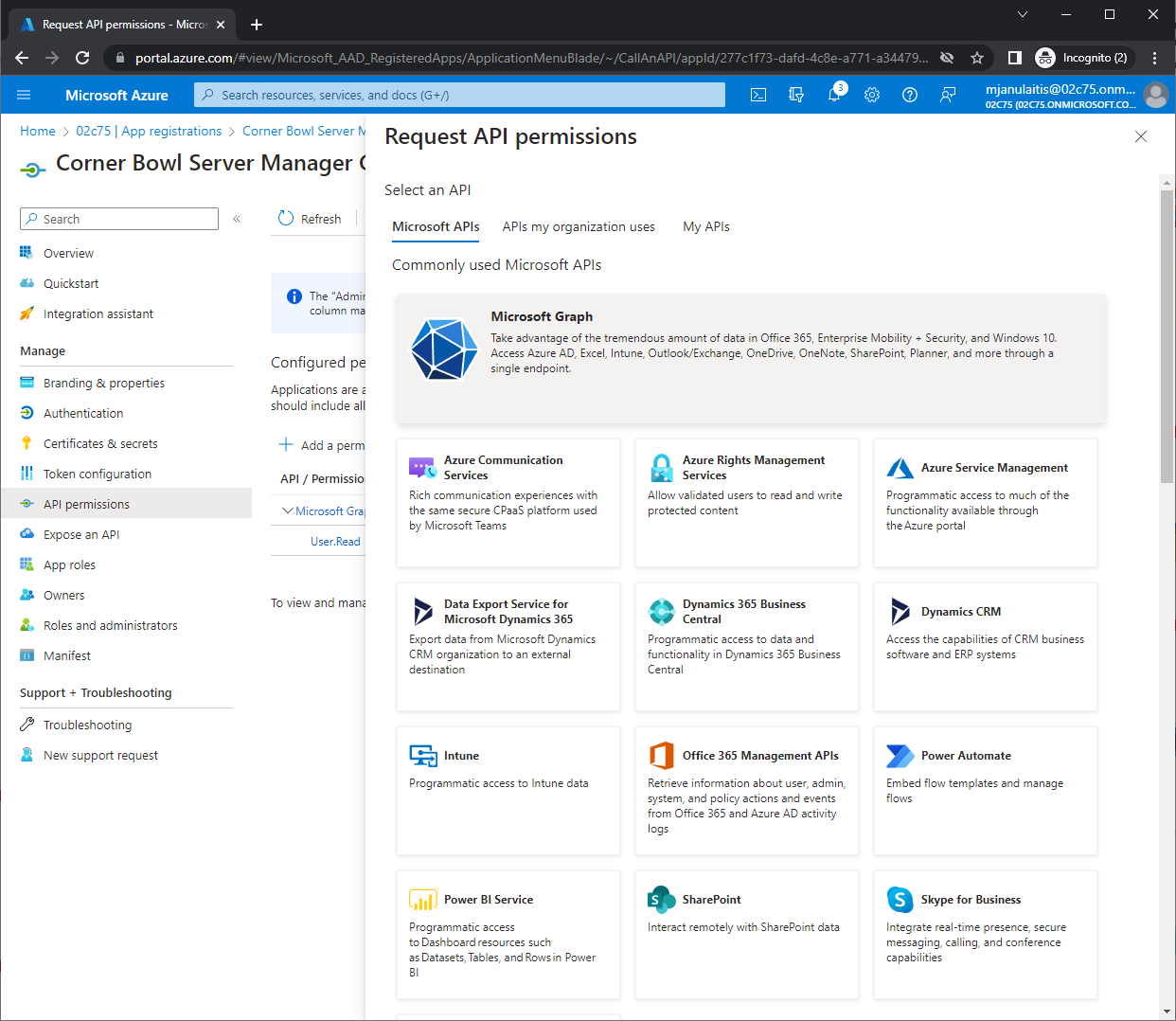Open the Home breadcrumb link
Viewport: 1176px width, 1021px height.
pos(38,132)
